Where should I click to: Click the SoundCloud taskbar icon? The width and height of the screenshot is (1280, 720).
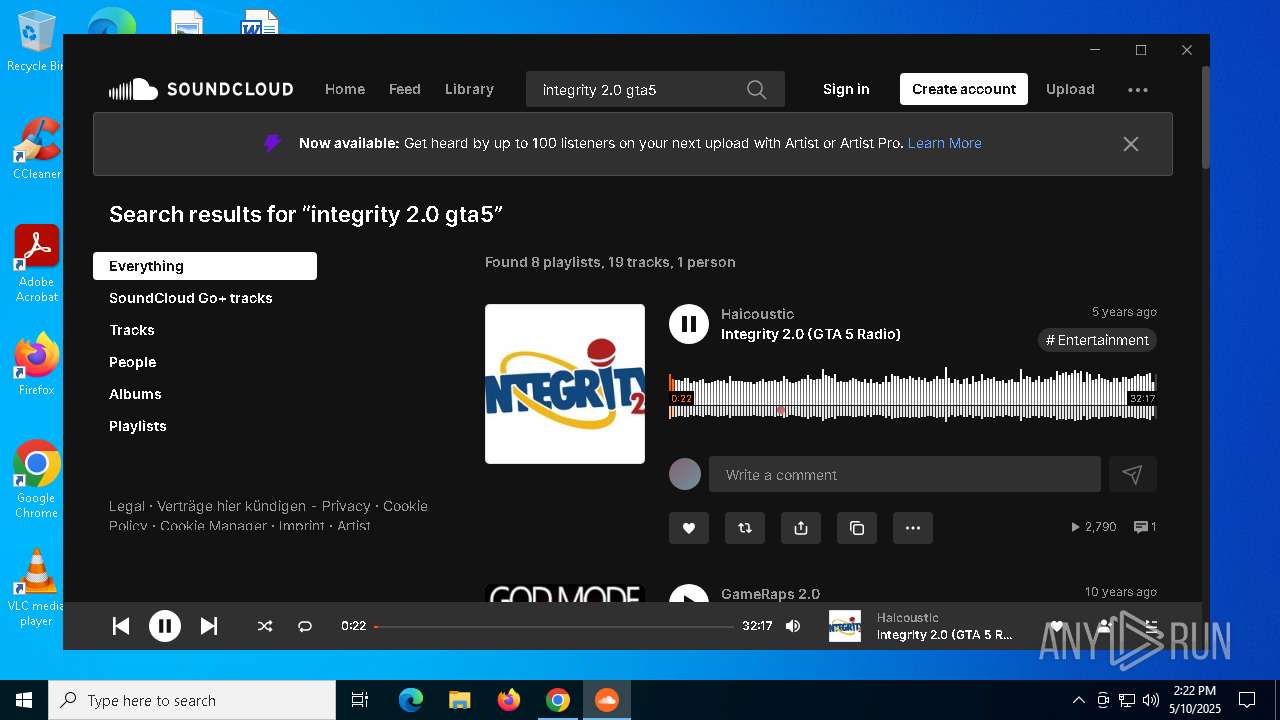pyautogui.click(x=607, y=700)
